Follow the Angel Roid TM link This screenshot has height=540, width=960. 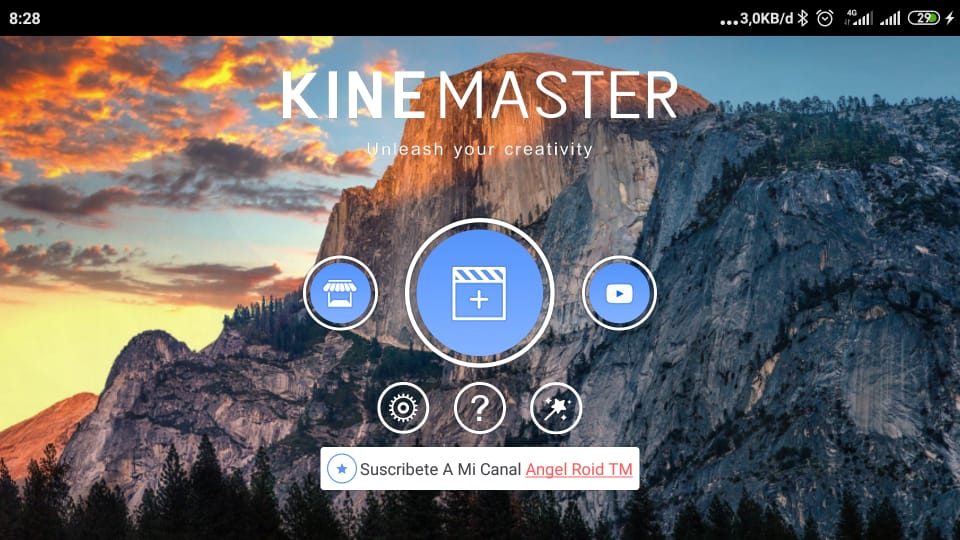click(579, 469)
